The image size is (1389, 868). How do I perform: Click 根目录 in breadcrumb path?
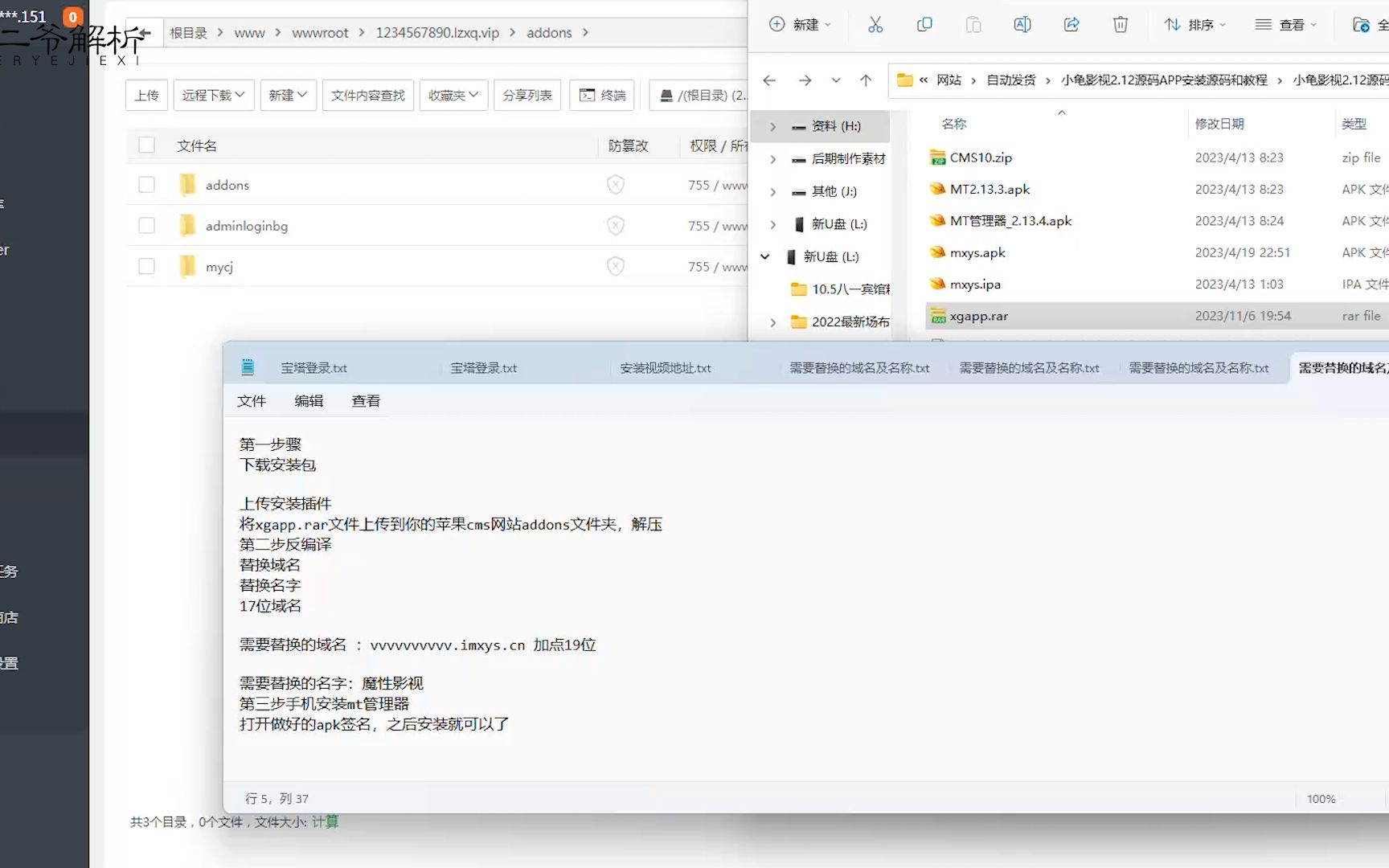188,33
